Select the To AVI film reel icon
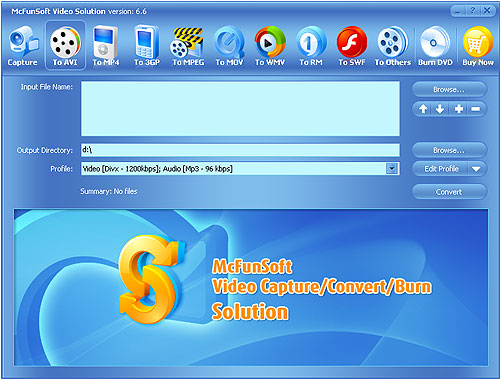Image resolution: width=500 pixels, height=379 pixels. pos(65,46)
